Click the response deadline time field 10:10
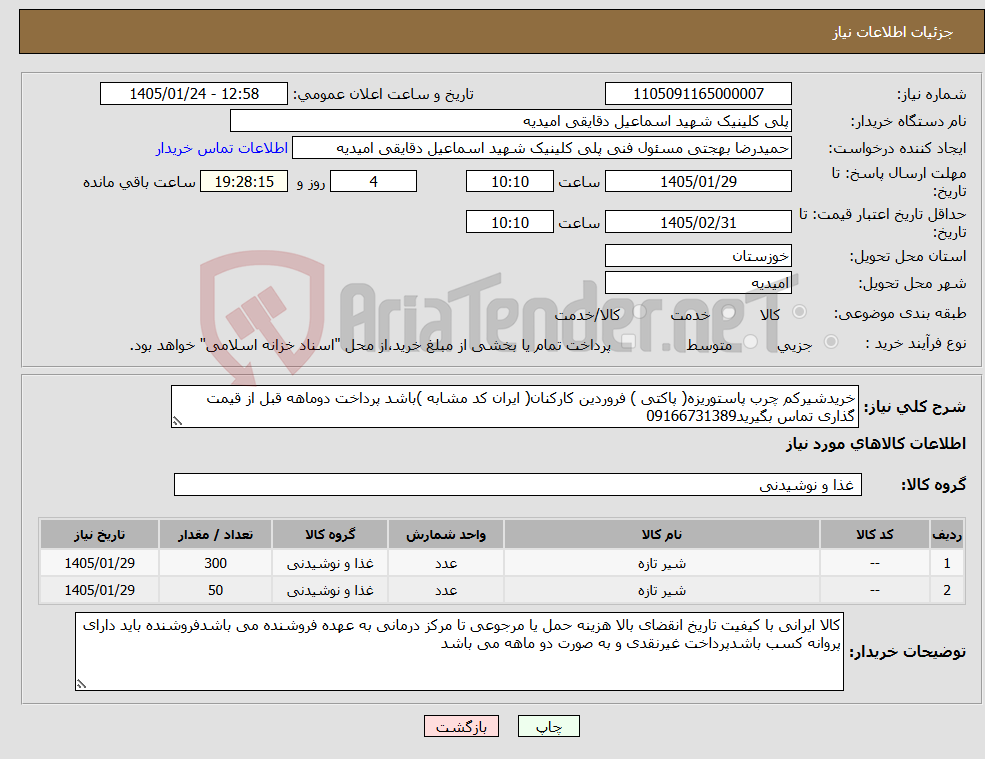This screenshot has height=759, width=985. [x=509, y=182]
